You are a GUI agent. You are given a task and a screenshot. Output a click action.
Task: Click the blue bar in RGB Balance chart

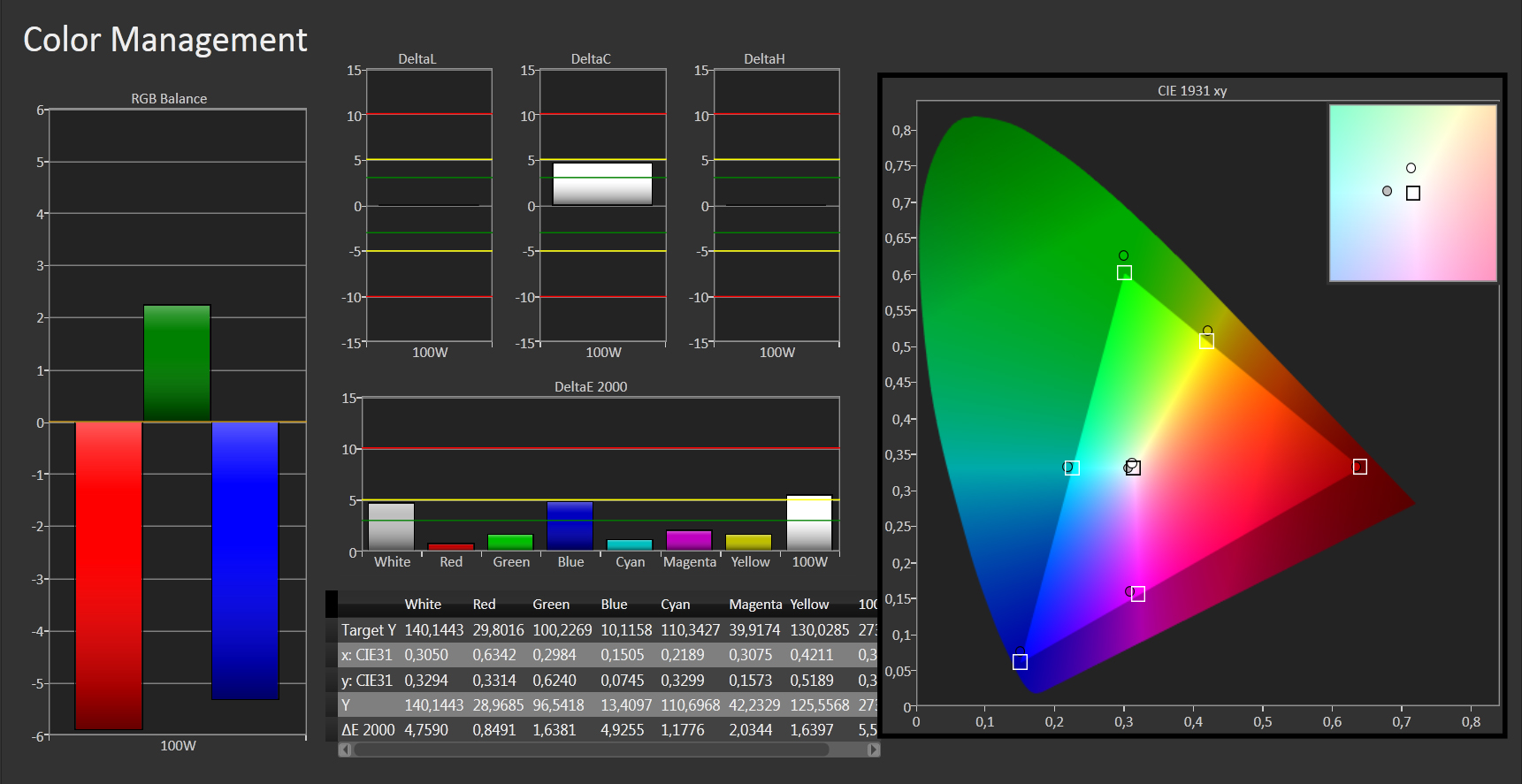(245, 560)
